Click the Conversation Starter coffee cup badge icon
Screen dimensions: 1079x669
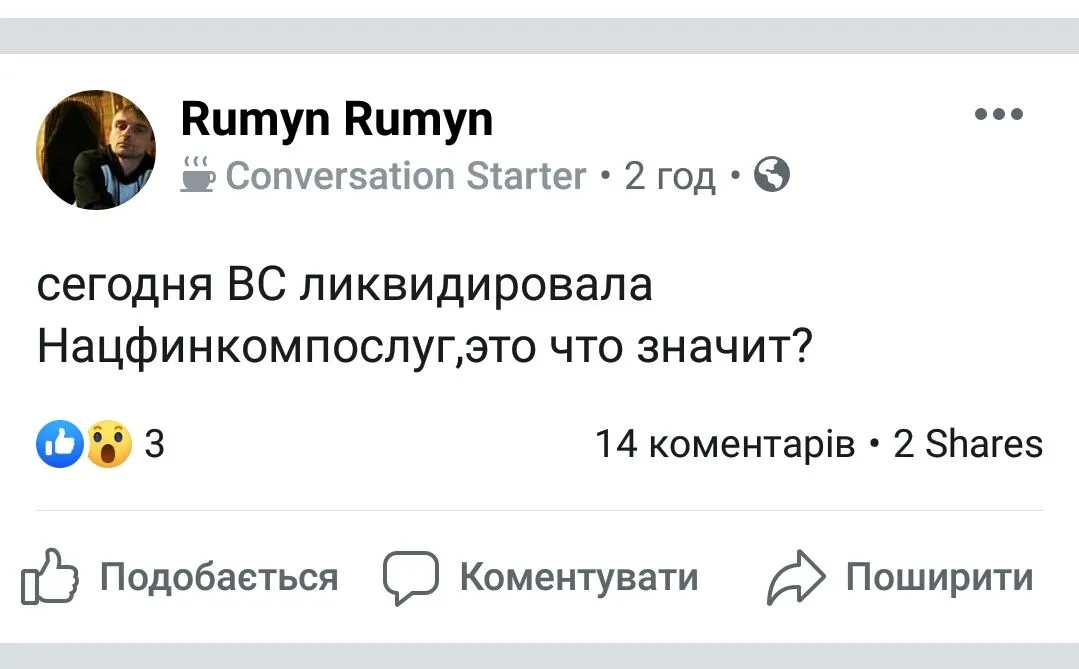click(197, 175)
